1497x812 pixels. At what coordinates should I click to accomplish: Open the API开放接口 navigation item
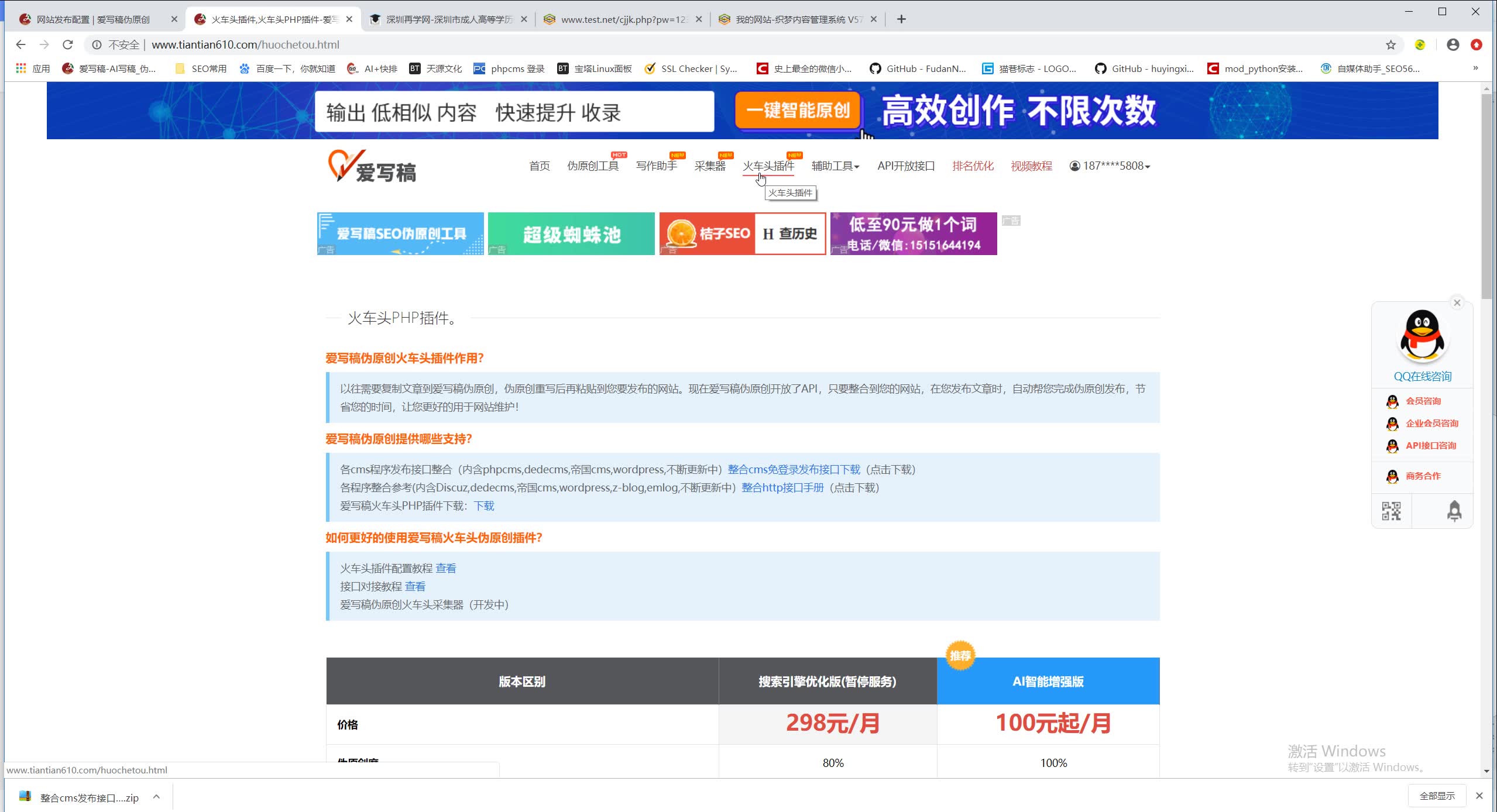pyautogui.click(x=905, y=166)
